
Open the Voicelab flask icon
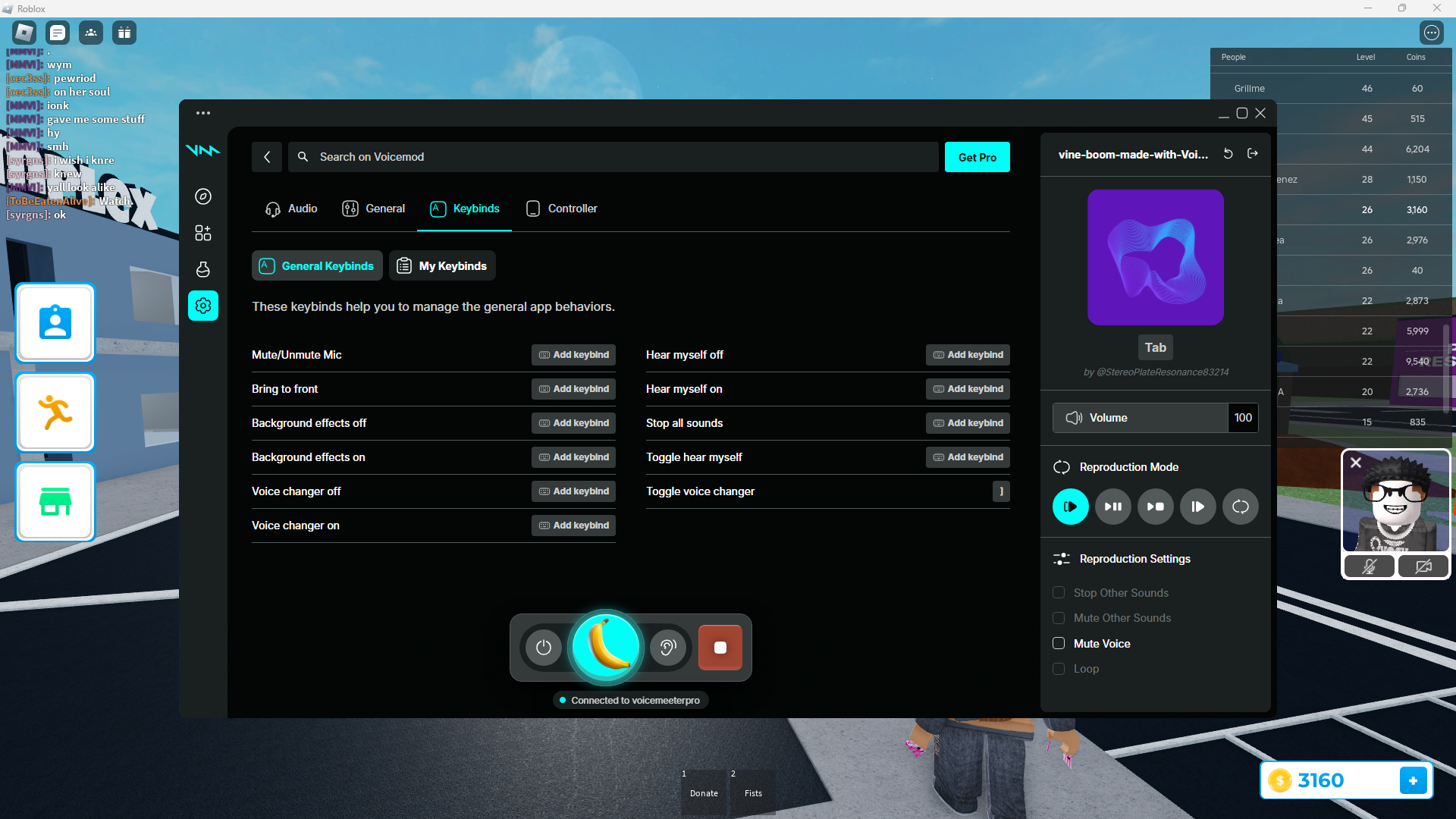[x=203, y=269]
